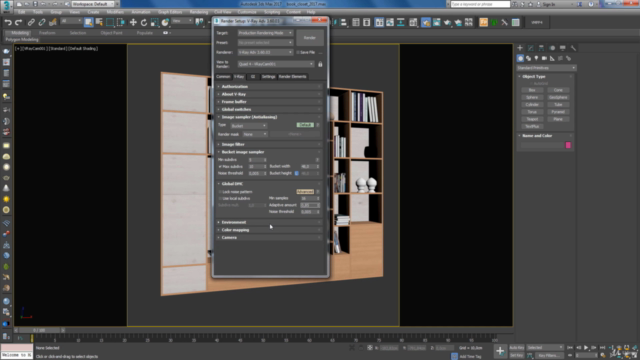The height and width of the screenshot is (360, 640).
Task: Open the Utilities wrench tab in command panel
Action: 573,48
